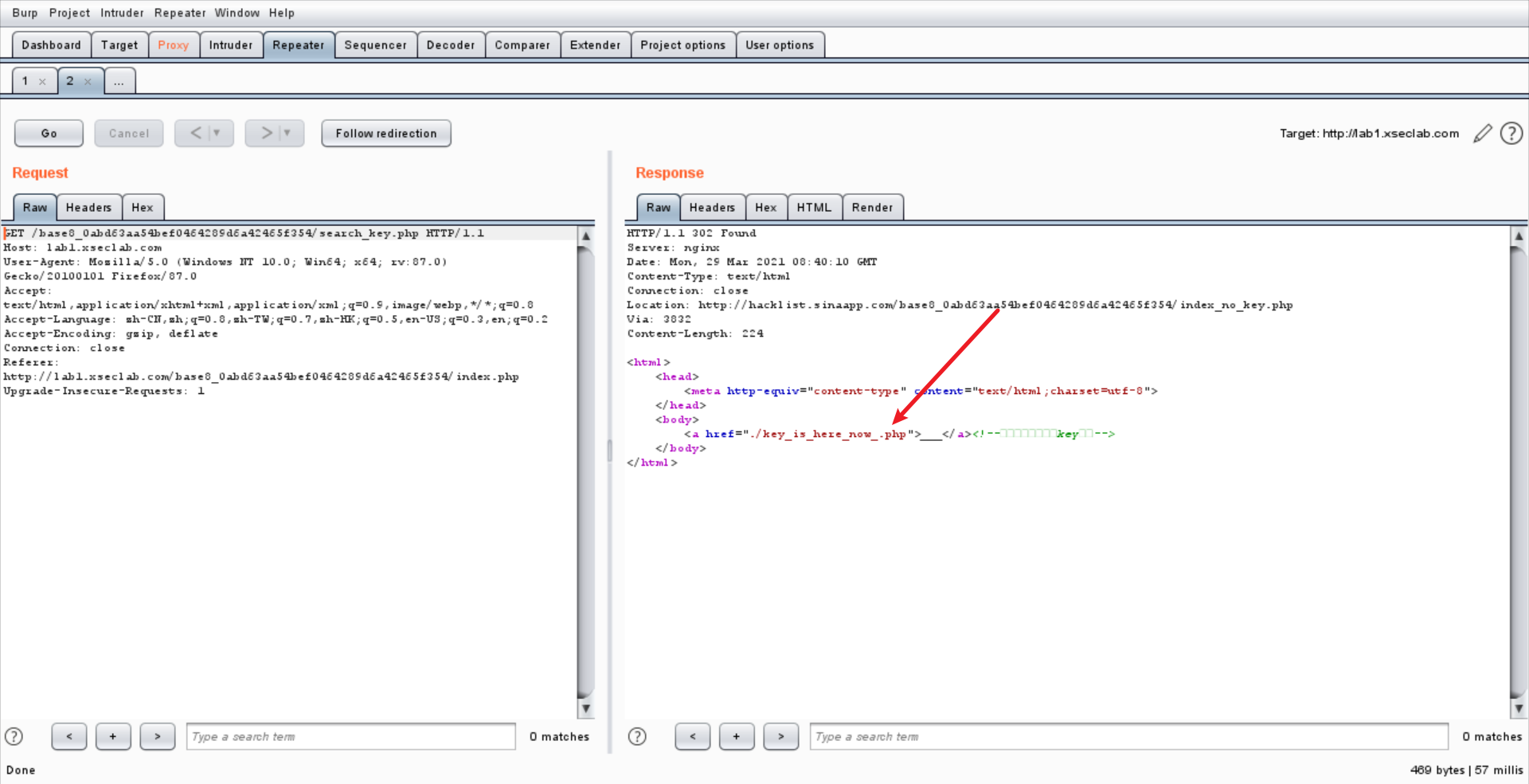Click the pencil icon to edit target
This screenshot has width=1529, height=784.
coord(1482,134)
